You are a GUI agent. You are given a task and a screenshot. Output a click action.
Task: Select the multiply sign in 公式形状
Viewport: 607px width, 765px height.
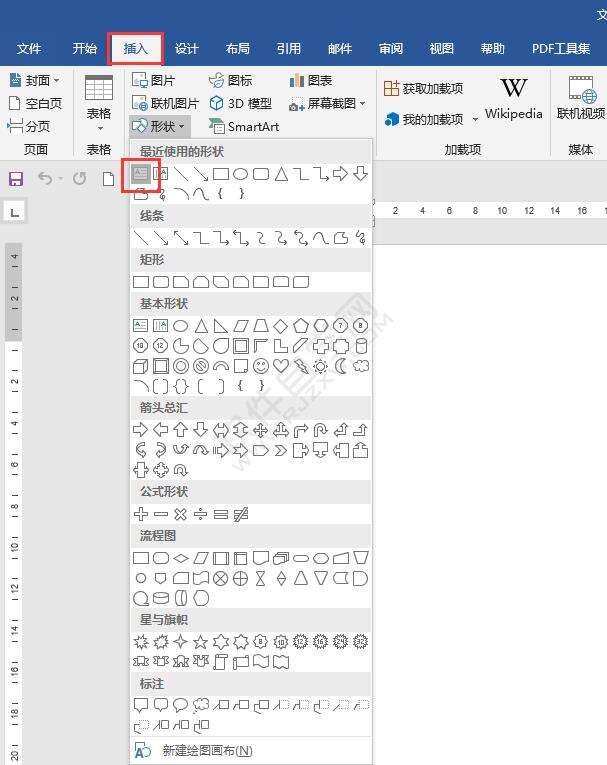[181, 514]
